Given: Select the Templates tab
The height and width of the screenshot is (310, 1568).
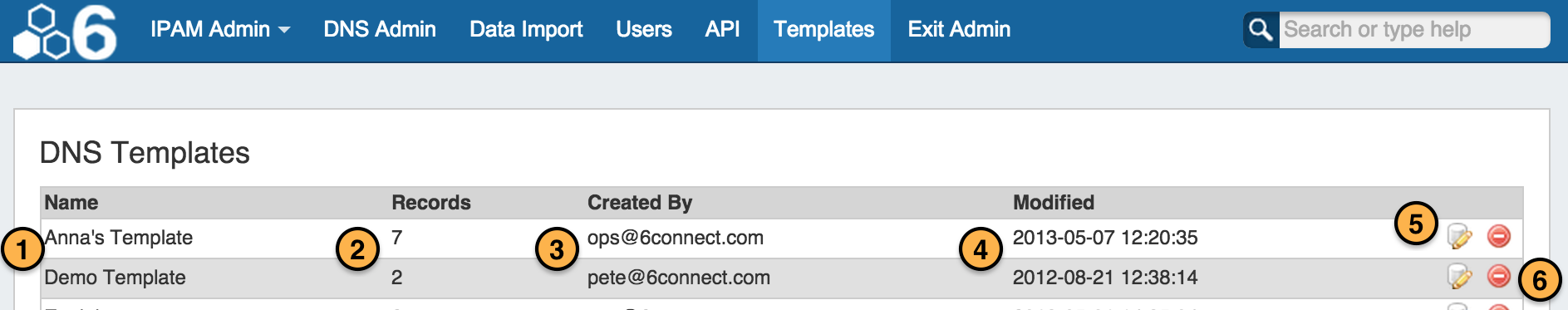Looking at the screenshot, I should tap(824, 30).
